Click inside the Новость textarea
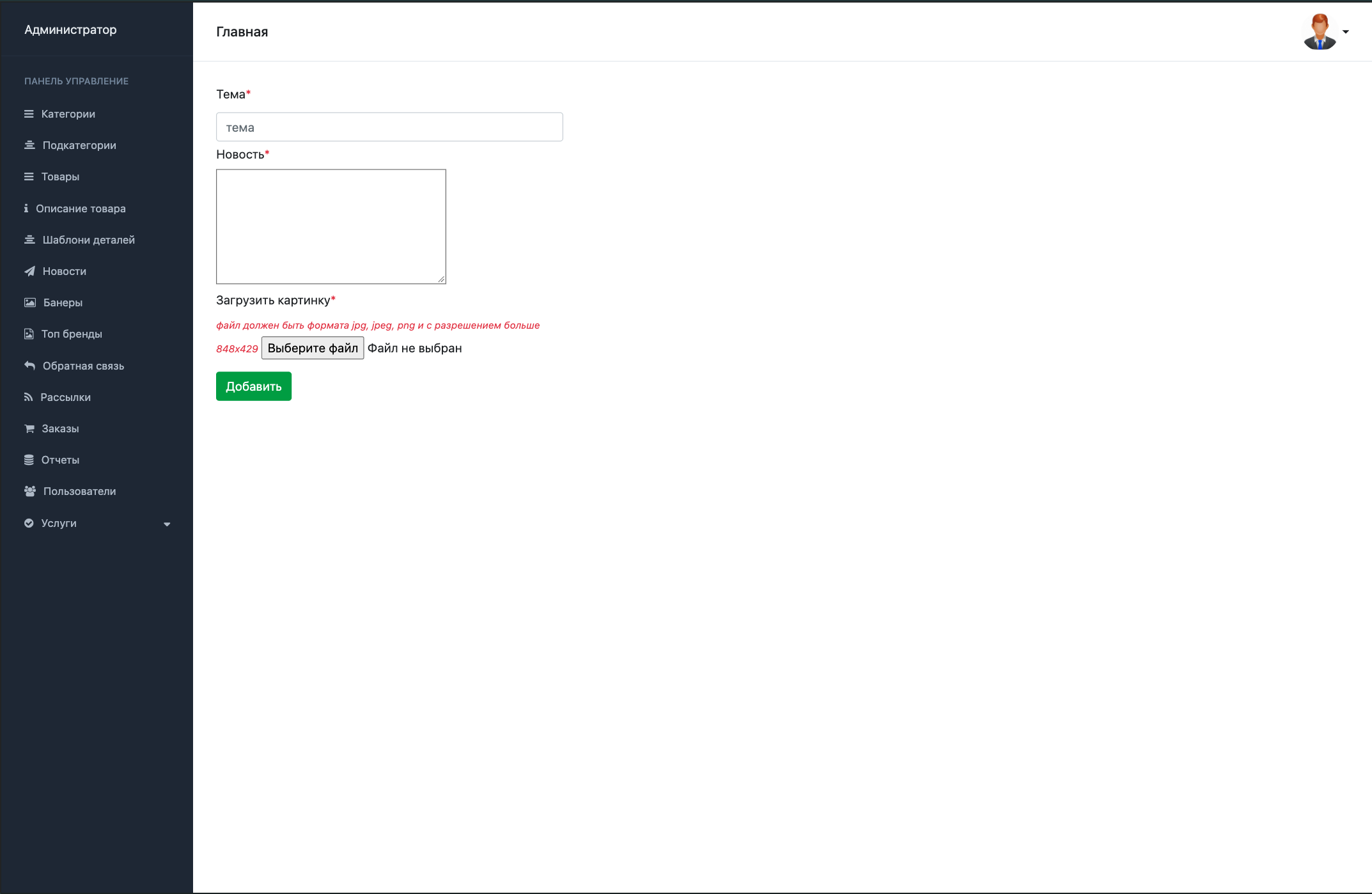This screenshot has width=1372, height=894. pyautogui.click(x=331, y=226)
